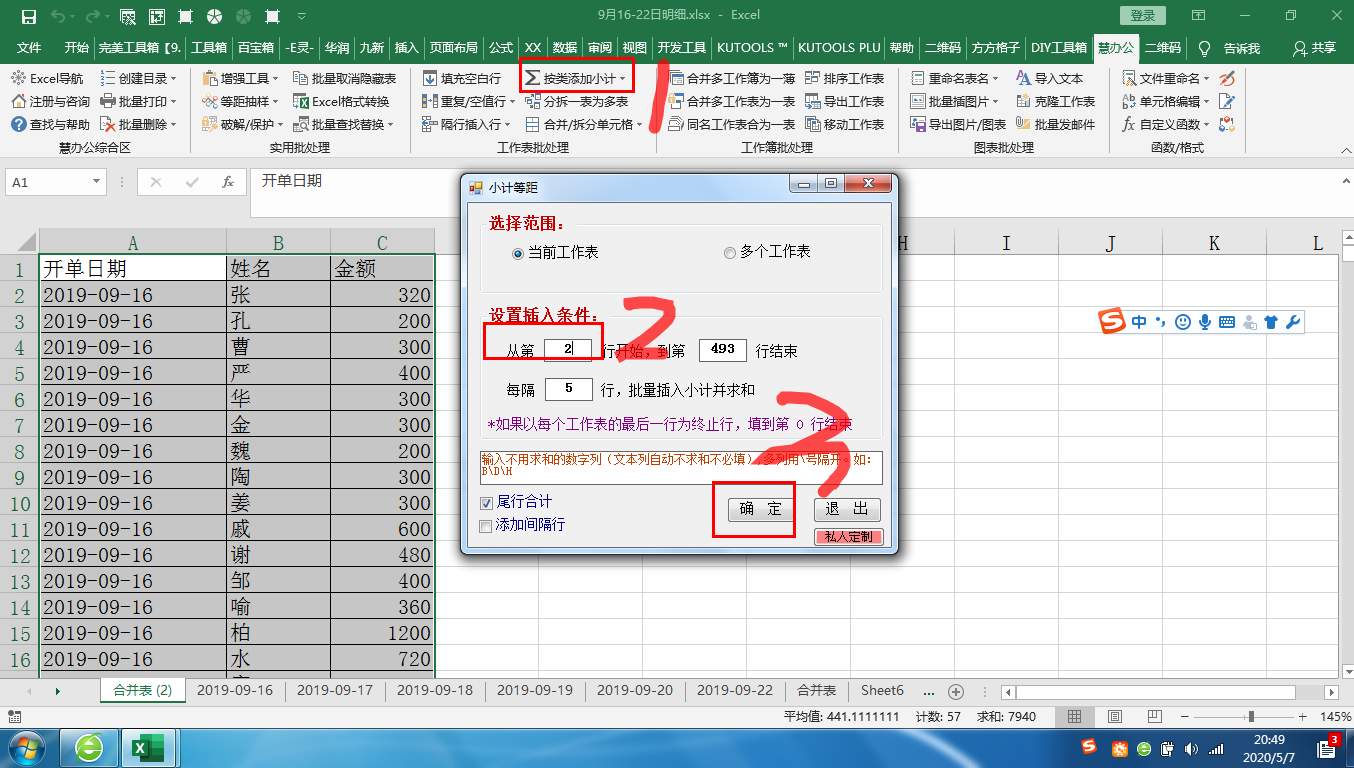Viewport: 1354px width, 768px height.
Task: Open Excel导航 navigation tool
Action: pyautogui.click(x=47, y=78)
